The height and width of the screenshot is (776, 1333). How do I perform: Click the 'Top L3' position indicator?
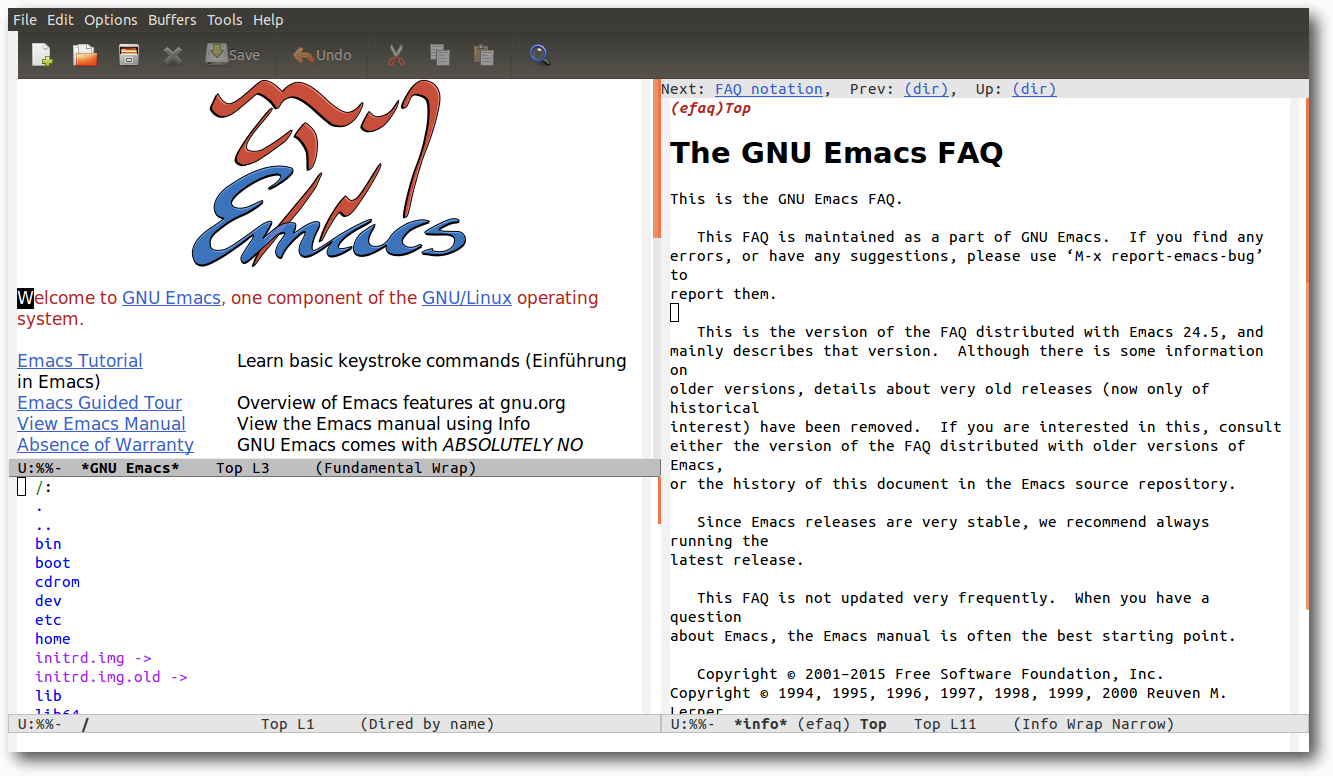(243, 468)
